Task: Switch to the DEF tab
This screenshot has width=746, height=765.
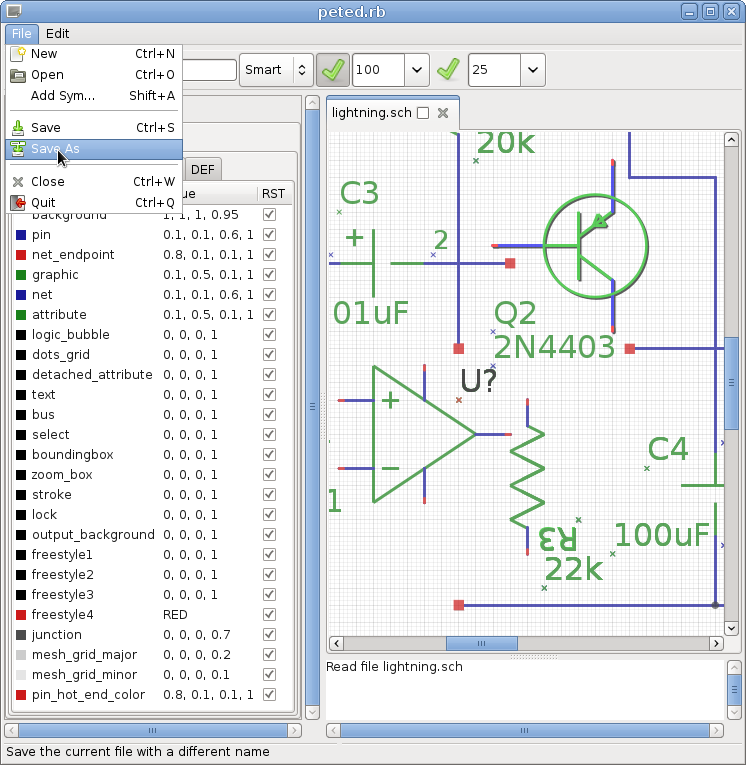Action: [x=203, y=169]
